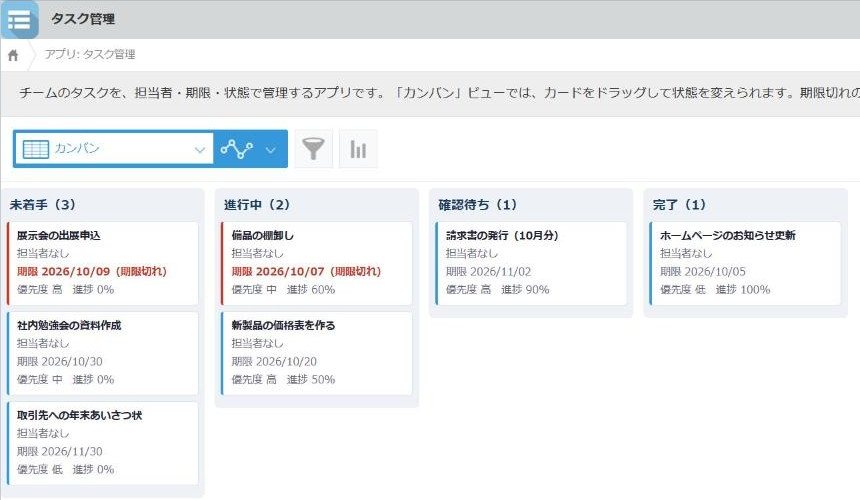Open the bar chart aggregate icon
Image resolution: width=860 pixels, height=500 pixels.
click(x=358, y=149)
